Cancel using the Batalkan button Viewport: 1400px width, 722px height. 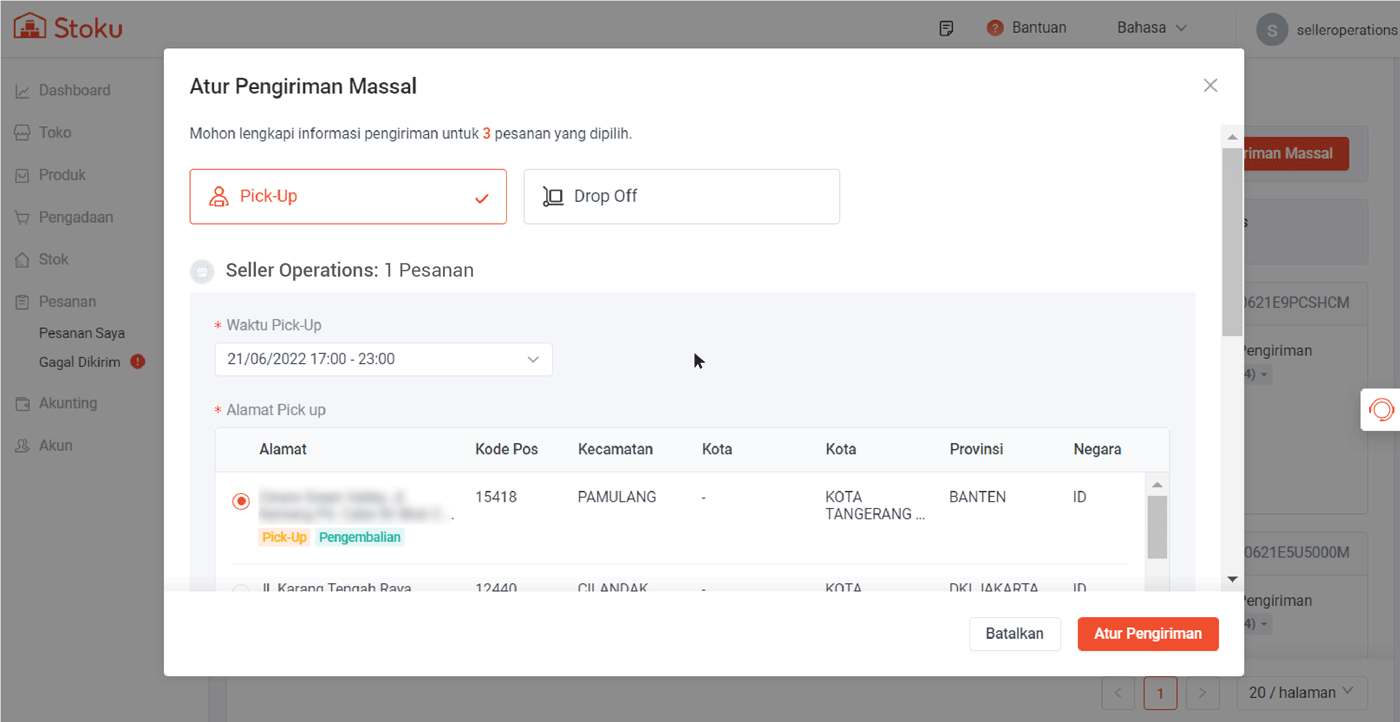[1014, 633]
